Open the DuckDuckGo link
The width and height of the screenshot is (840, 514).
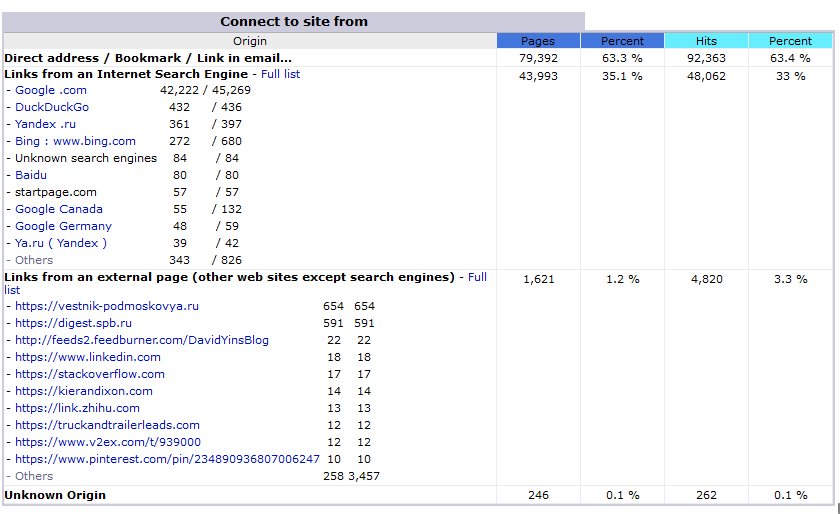(x=52, y=107)
